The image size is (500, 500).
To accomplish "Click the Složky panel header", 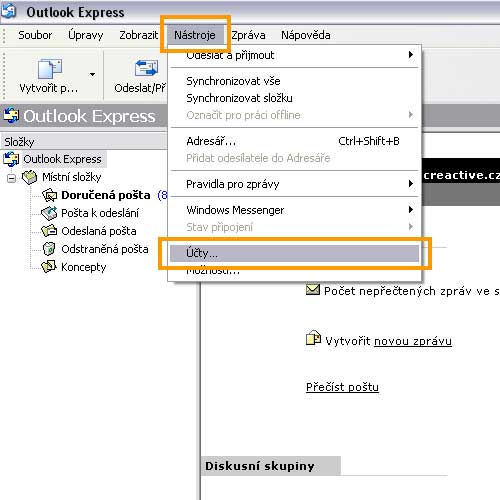I will tap(83, 142).
